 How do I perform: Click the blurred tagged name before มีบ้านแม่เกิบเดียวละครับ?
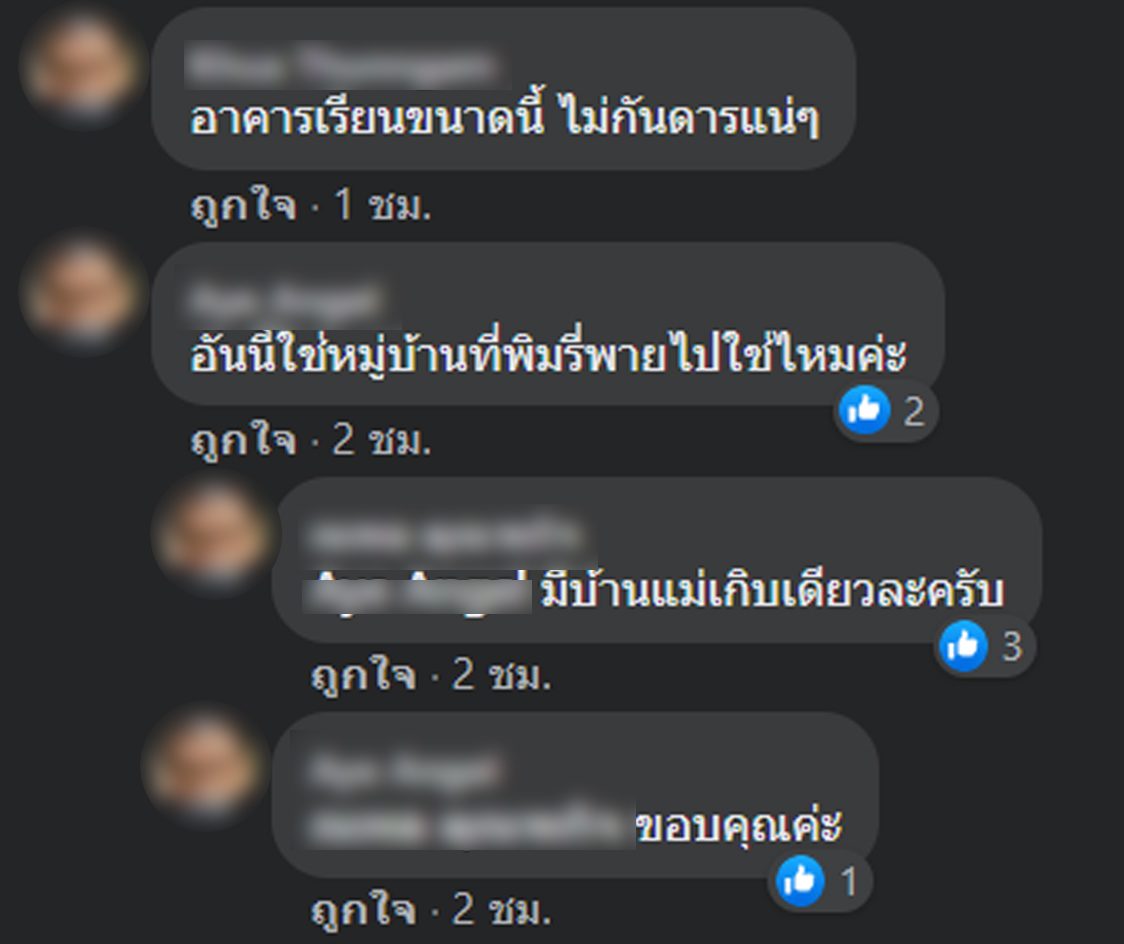[416, 592]
